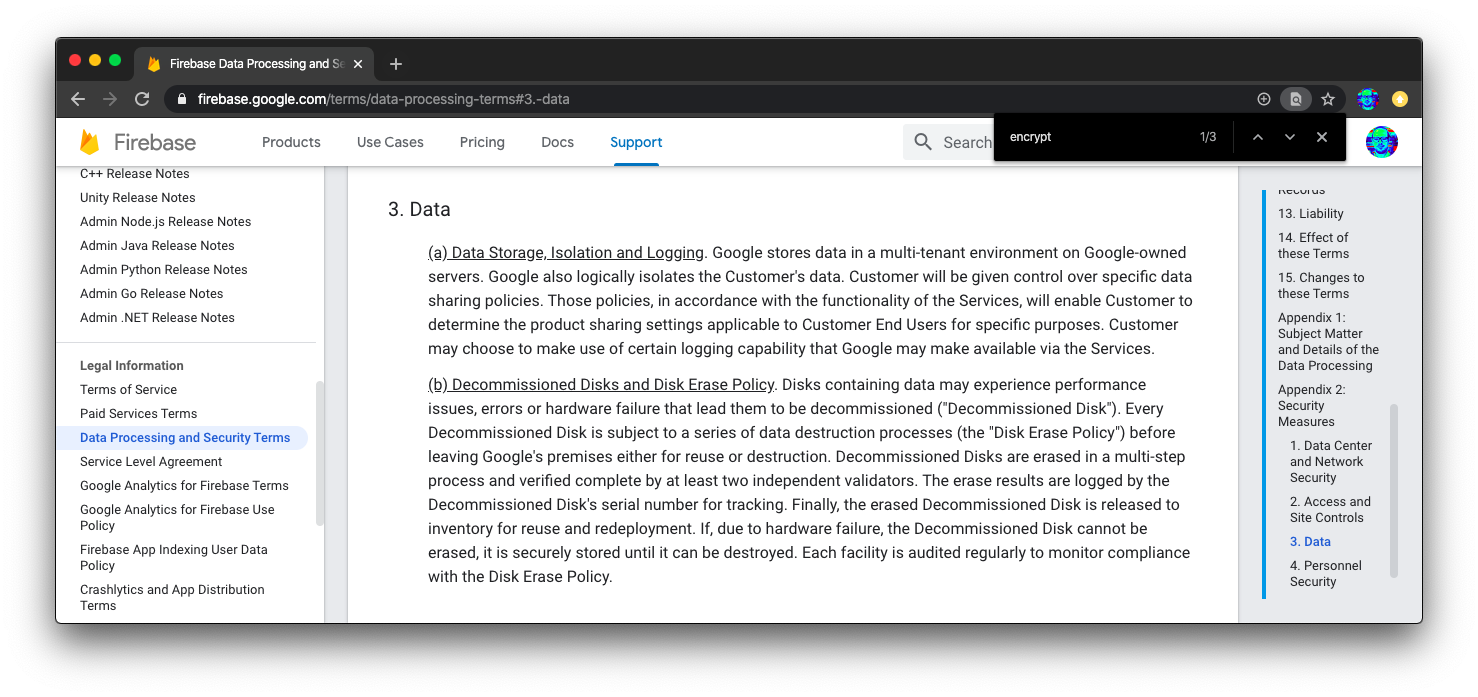Click the browser reload button
The height and width of the screenshot is (697, 1478).
142,99
